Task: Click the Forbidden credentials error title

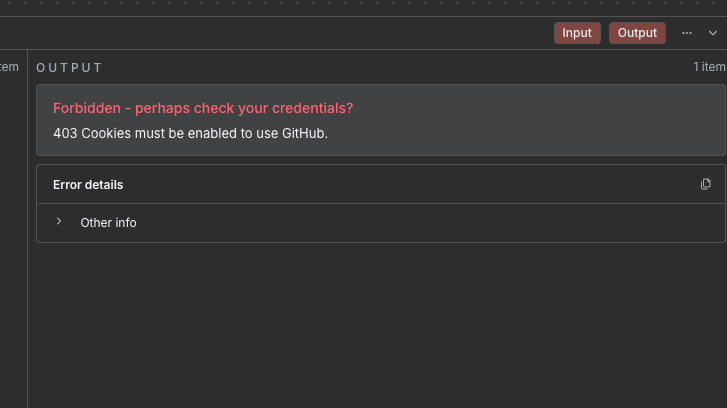Action: coord(203,108)
